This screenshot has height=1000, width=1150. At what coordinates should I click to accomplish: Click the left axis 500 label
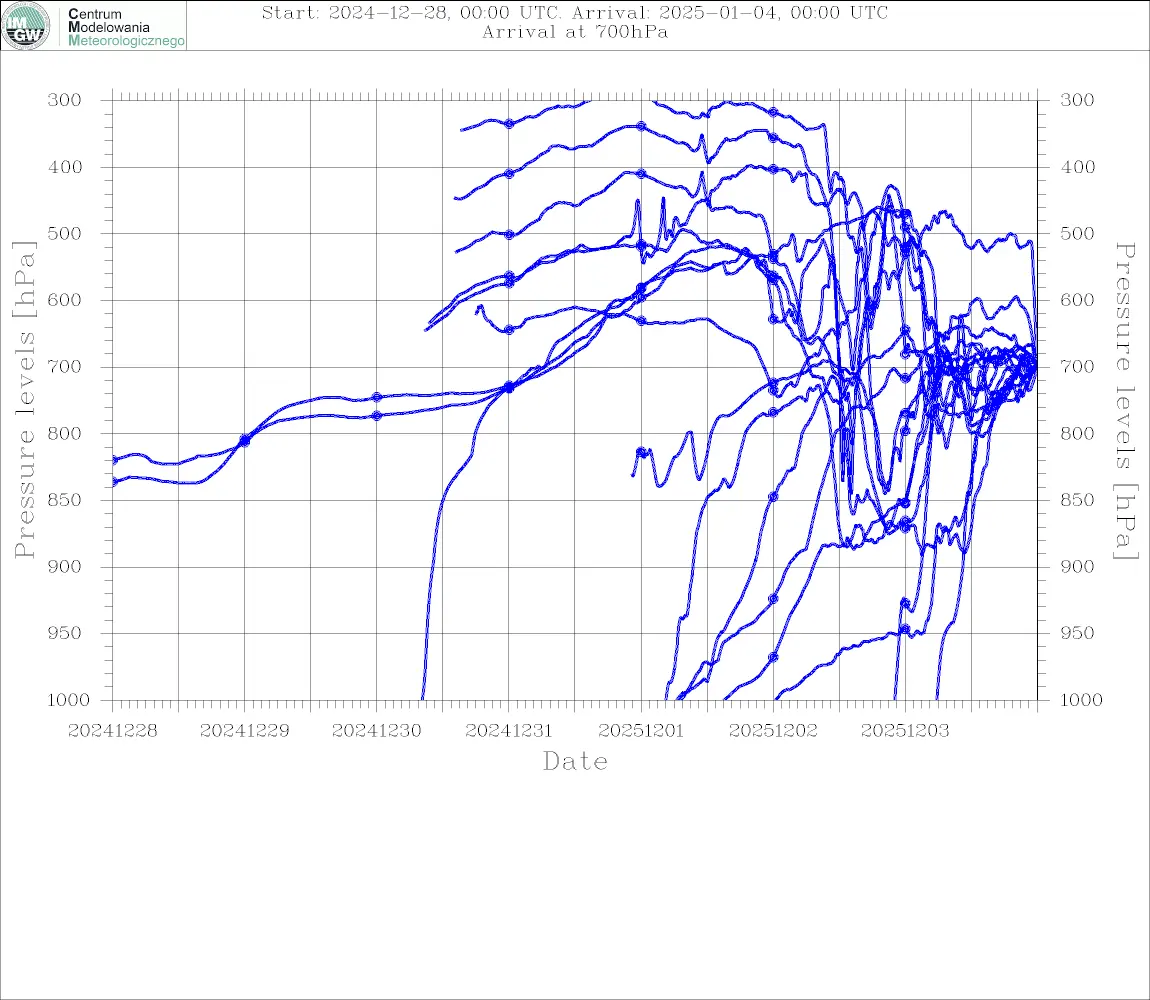pyautogui.click(x=65, y=233)
